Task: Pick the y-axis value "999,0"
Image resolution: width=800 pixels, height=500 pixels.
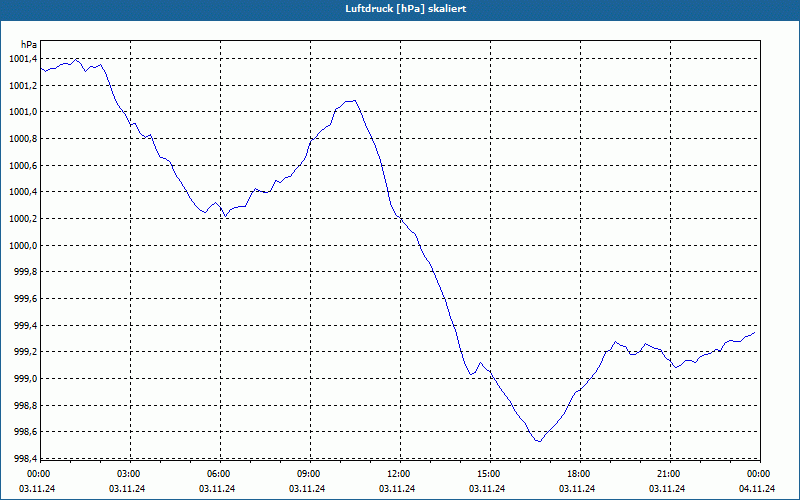Action: [25, 379]
